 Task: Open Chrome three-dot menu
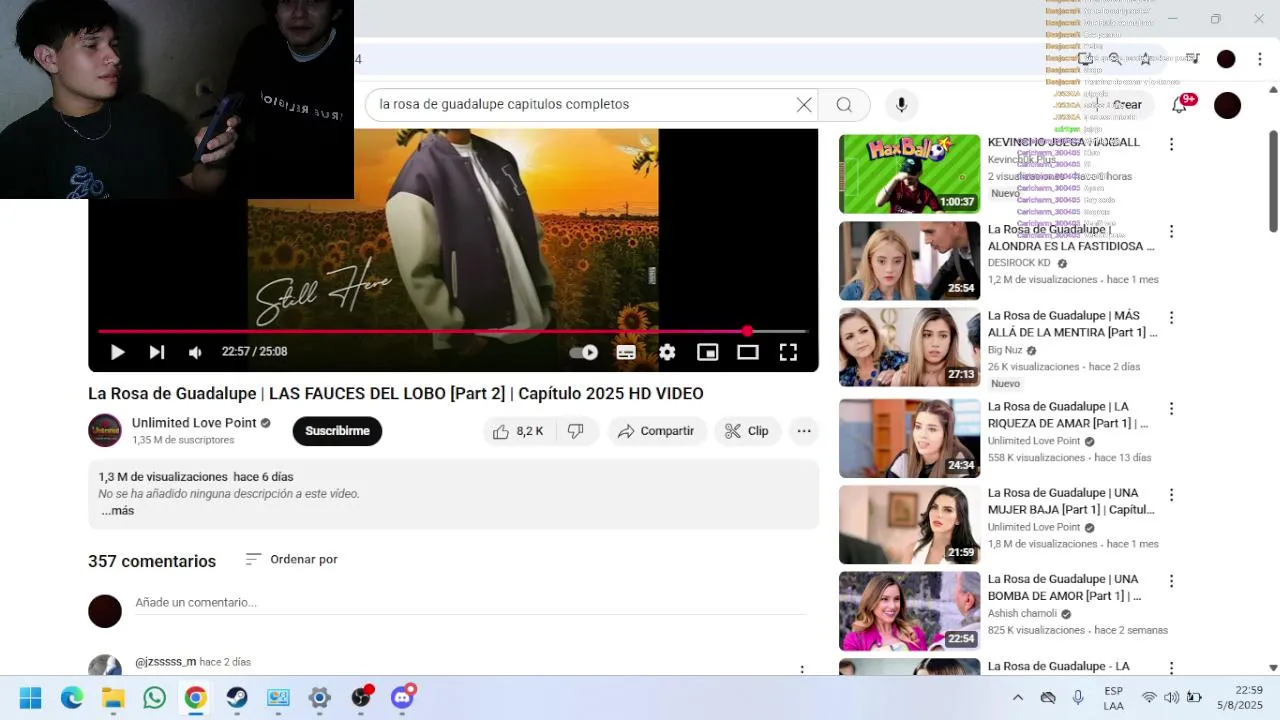click(1260, 59)
